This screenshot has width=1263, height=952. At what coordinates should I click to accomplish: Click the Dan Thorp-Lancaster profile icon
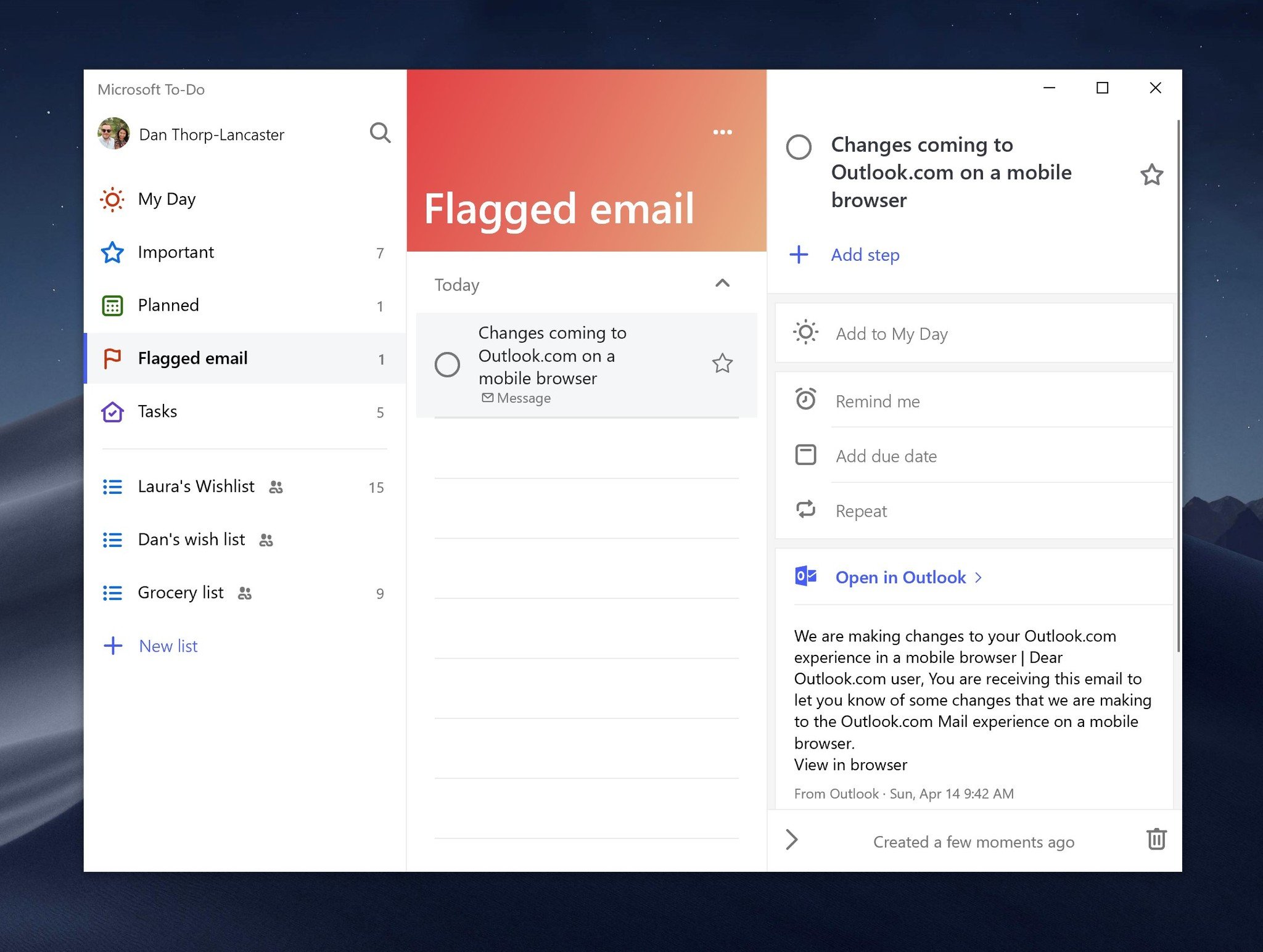113,132
